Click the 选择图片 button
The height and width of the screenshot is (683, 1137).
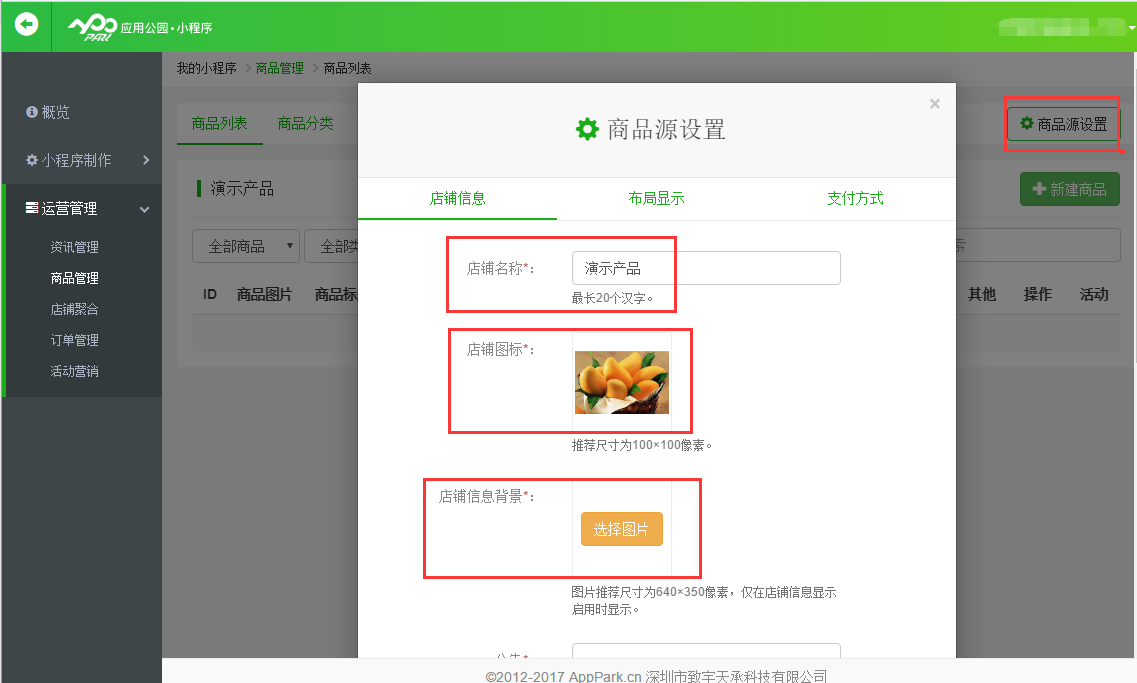(621, 529)
